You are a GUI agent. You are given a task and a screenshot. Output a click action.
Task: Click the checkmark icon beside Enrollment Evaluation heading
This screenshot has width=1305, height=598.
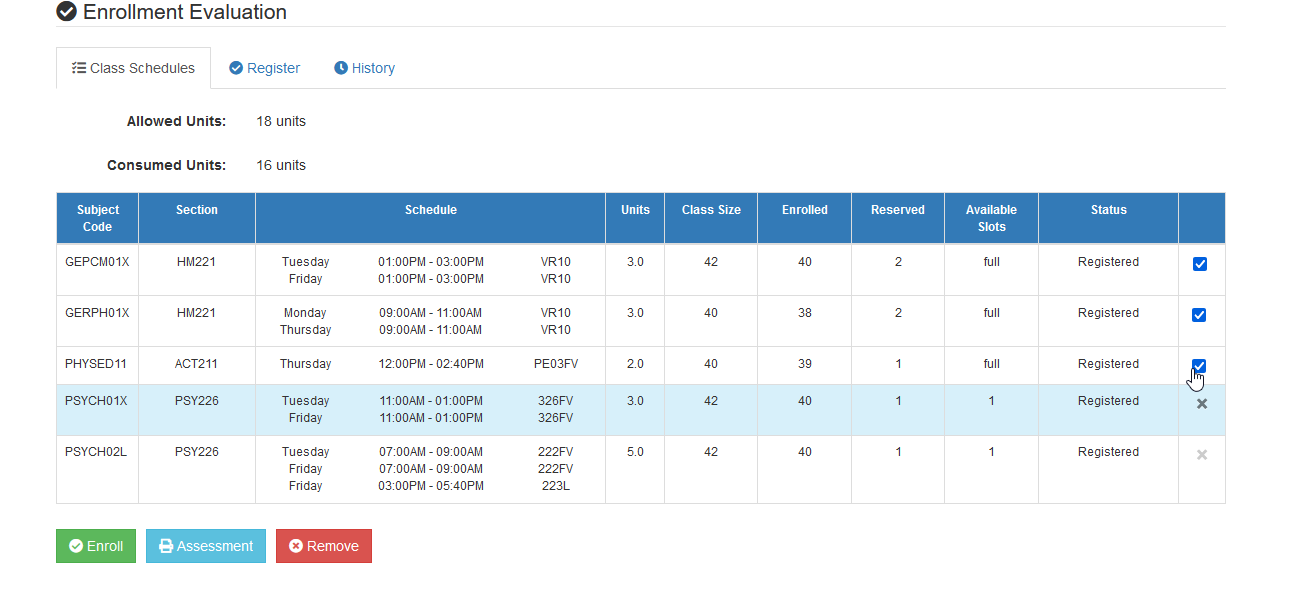click(66, 12)
